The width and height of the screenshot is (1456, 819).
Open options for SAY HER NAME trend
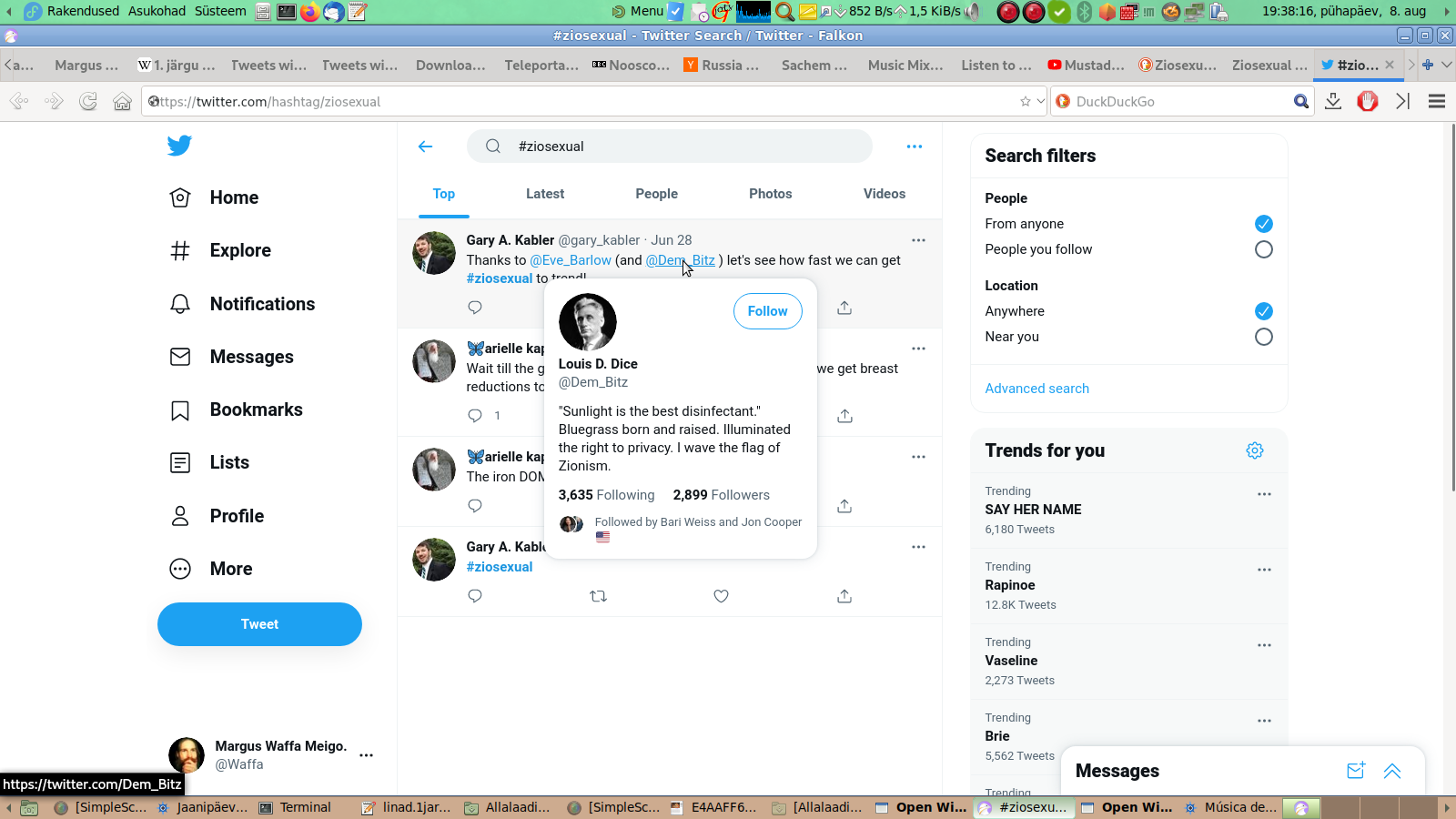(1264, 494)
